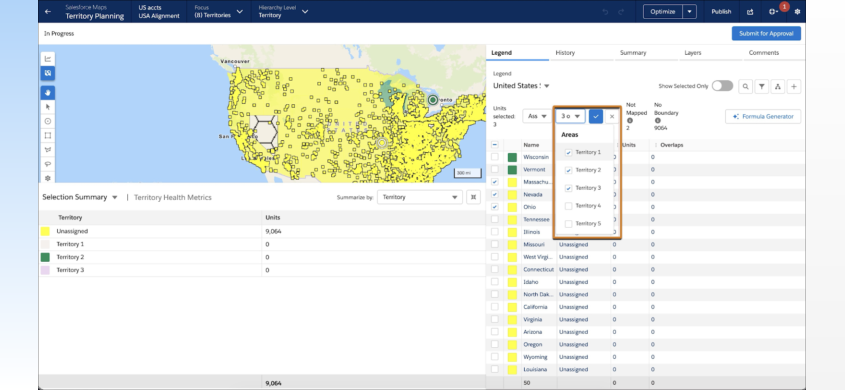Click the blue checkmark confirm button
This screenshot has width=845, height=390.
pos(595,116)
